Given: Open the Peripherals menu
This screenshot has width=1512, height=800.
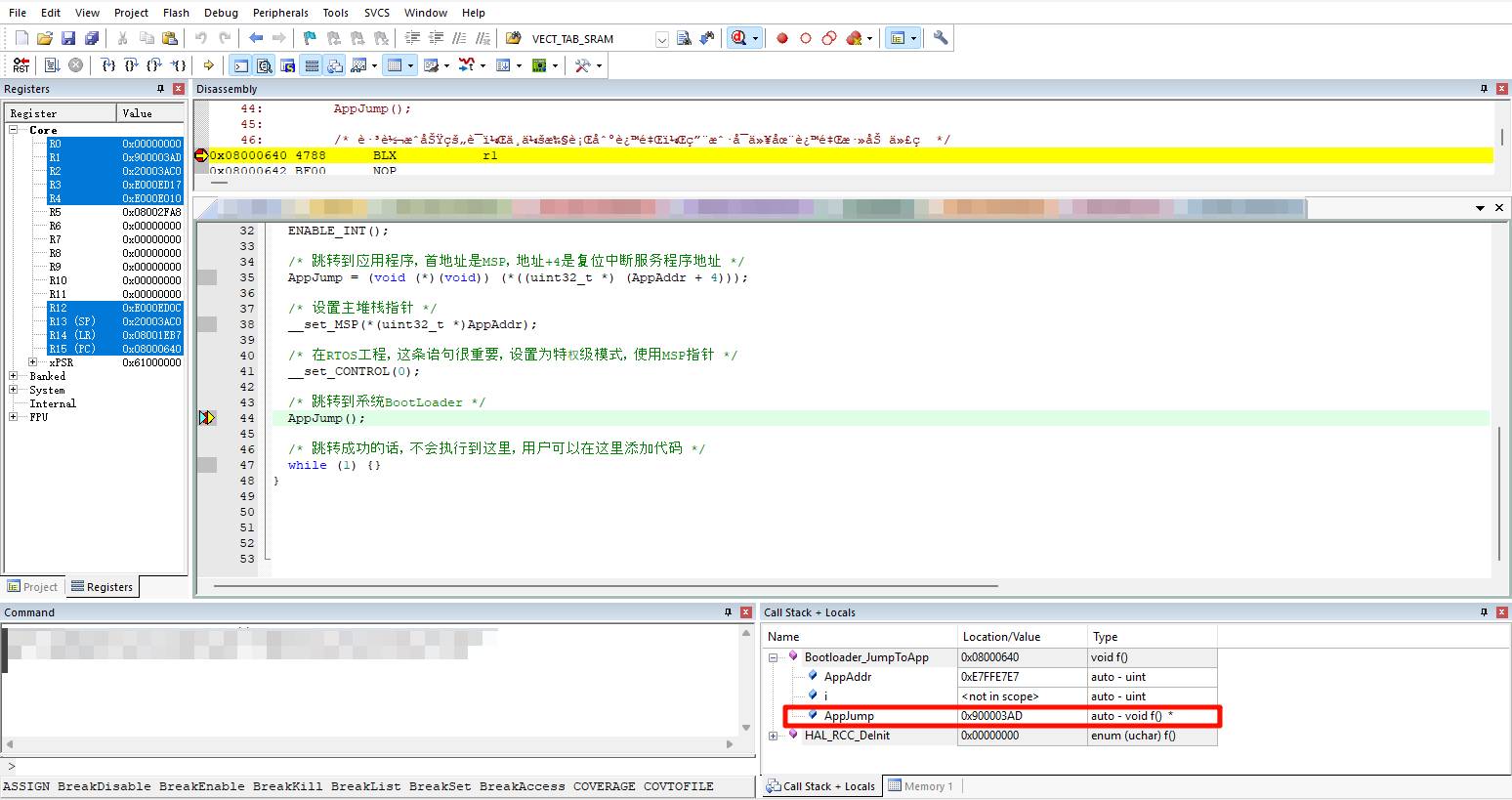Looking at the screenshot, I should click(280, 13).
